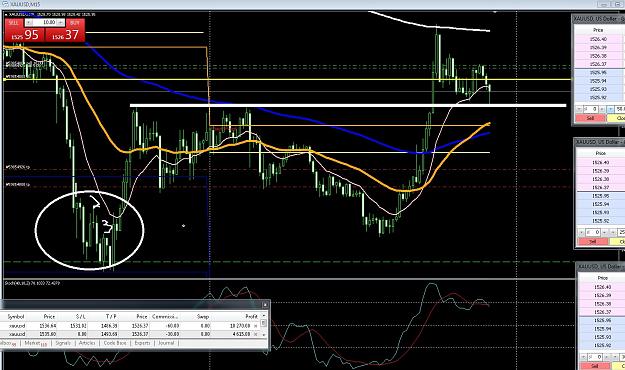625x370 pixels.
Task: Click the SELL button at 1525.95
Action: (25, 34)
